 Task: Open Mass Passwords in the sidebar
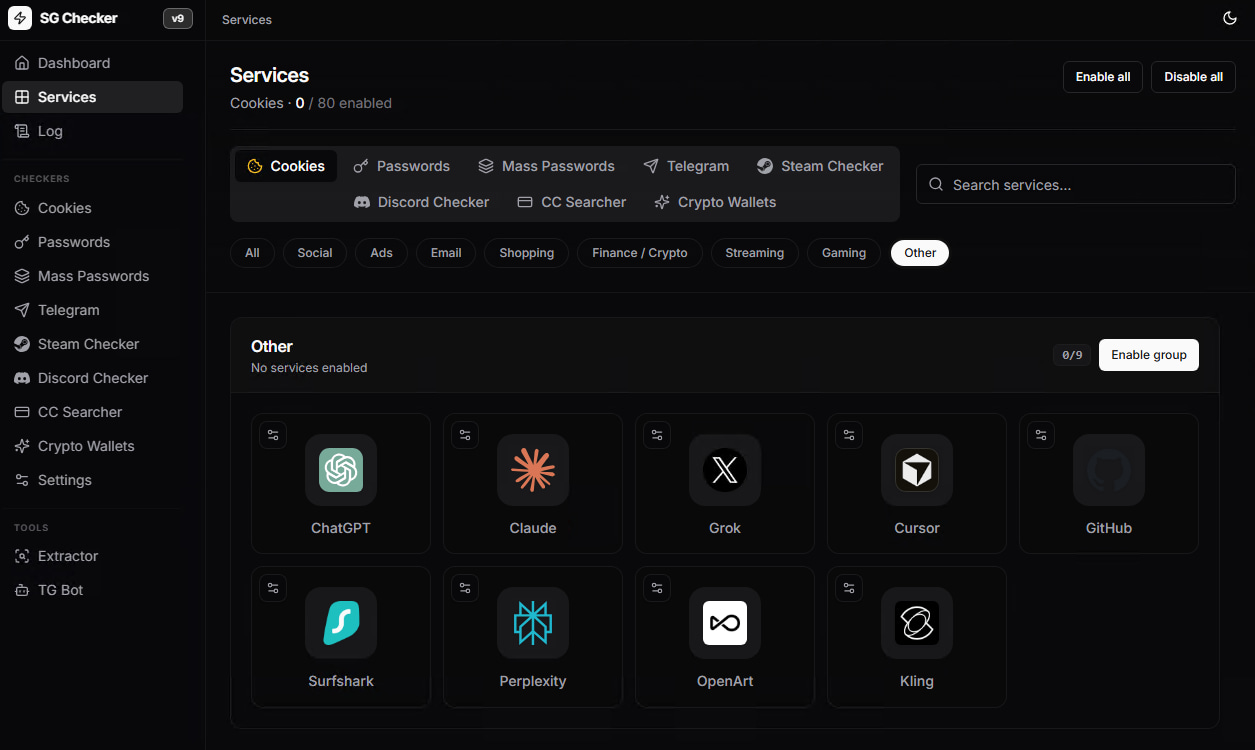[x=92, y=276]
